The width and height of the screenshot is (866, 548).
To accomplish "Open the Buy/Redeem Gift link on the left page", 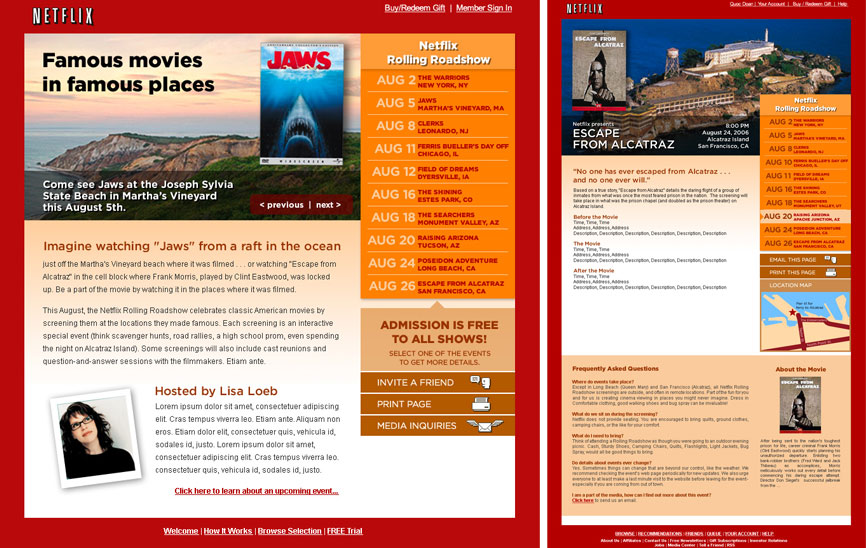I will tap(415, 8).
